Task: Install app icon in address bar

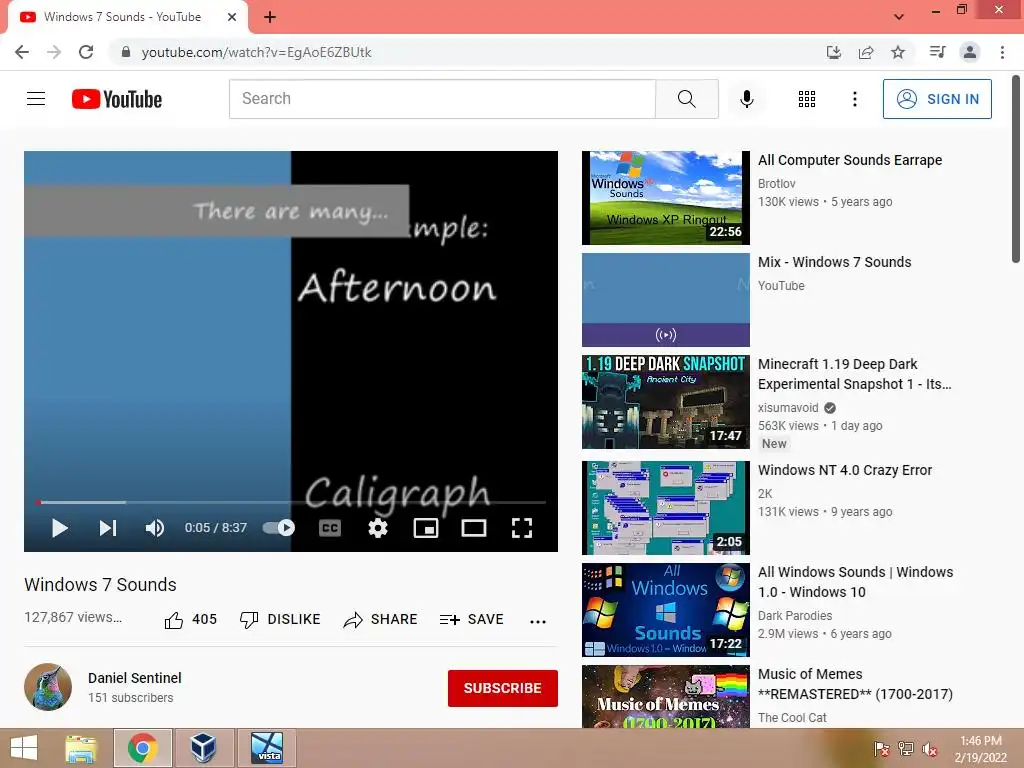Action: 833,52
